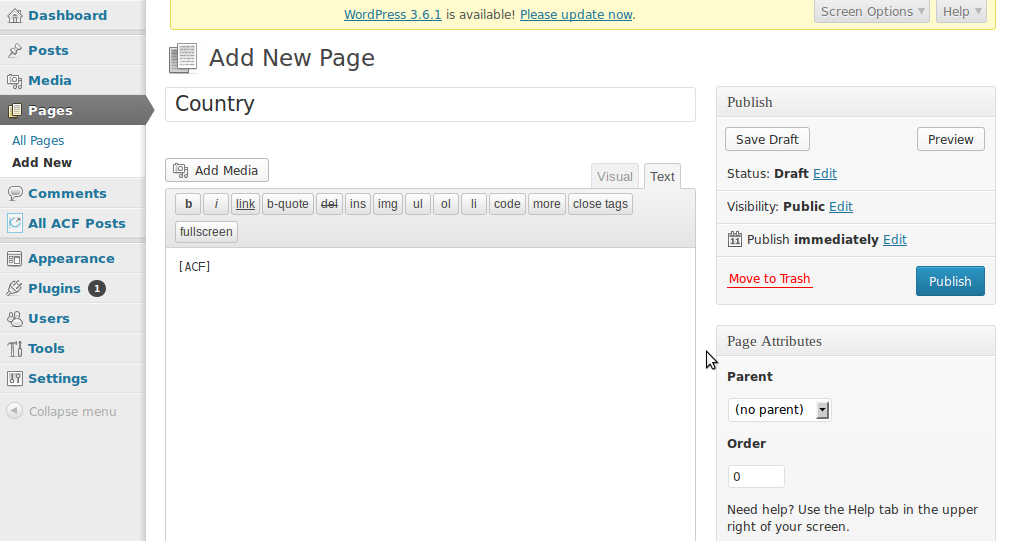Collapse the admin menu
Screen dimensions: 1011x541
[x=72, y=411]
